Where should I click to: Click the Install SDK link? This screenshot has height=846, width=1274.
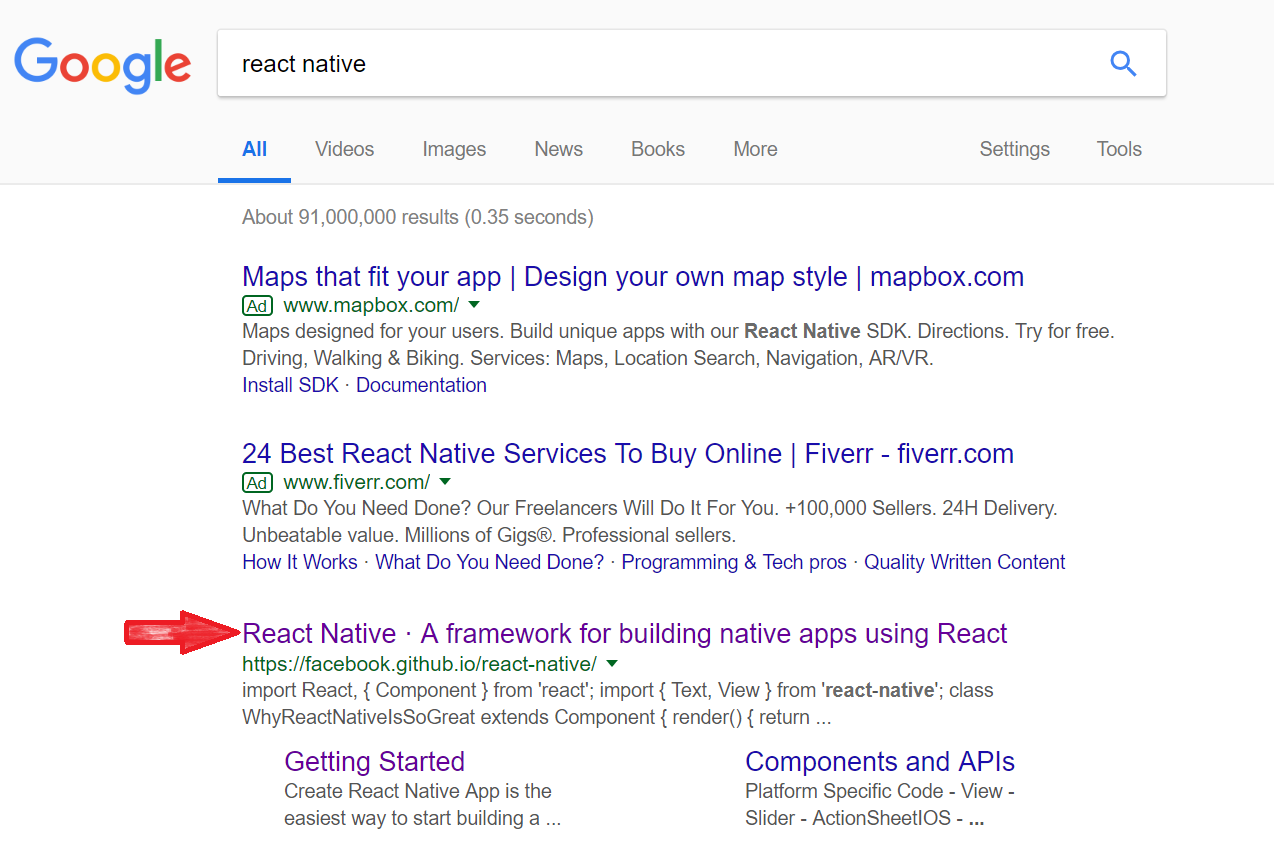click(x=289, y=384)
